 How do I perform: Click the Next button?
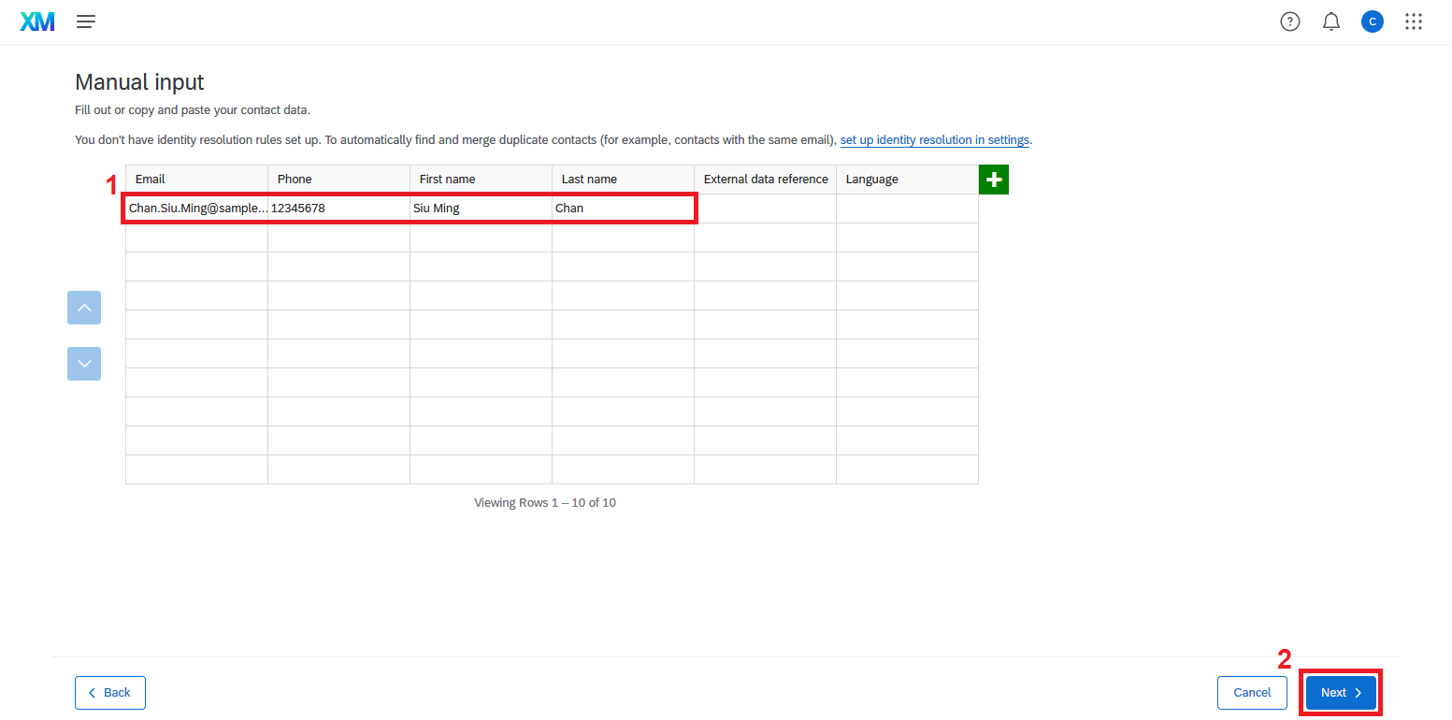[x=1340, y=692]
